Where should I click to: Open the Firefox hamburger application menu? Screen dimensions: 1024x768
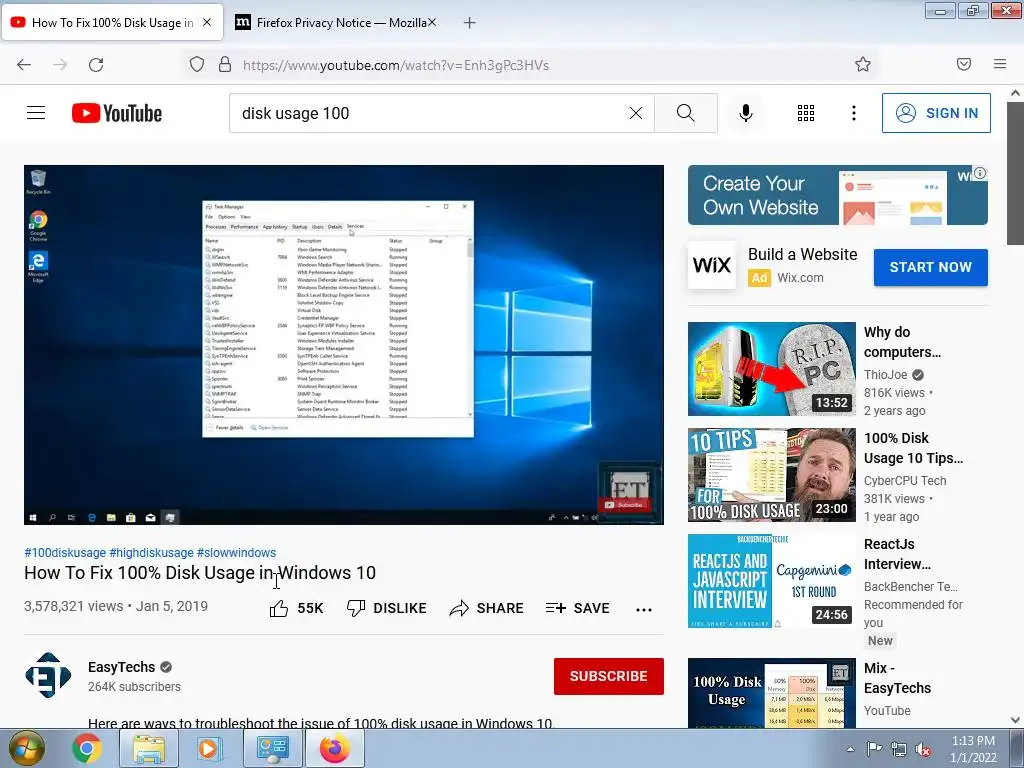point(999,64)
